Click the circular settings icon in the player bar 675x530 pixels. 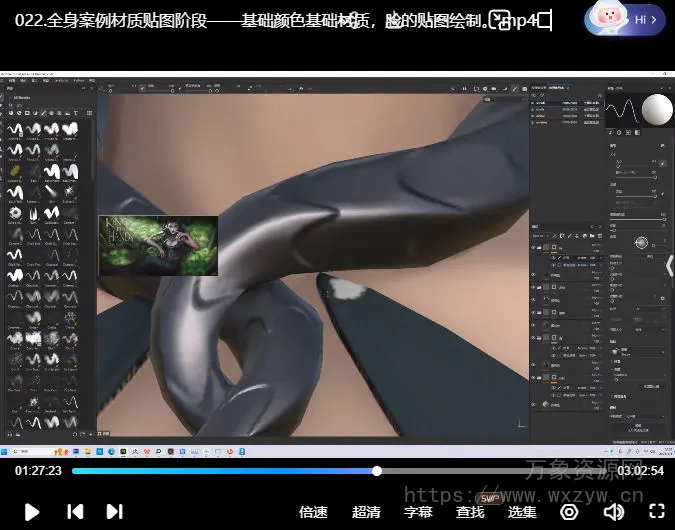click(569, 511)
